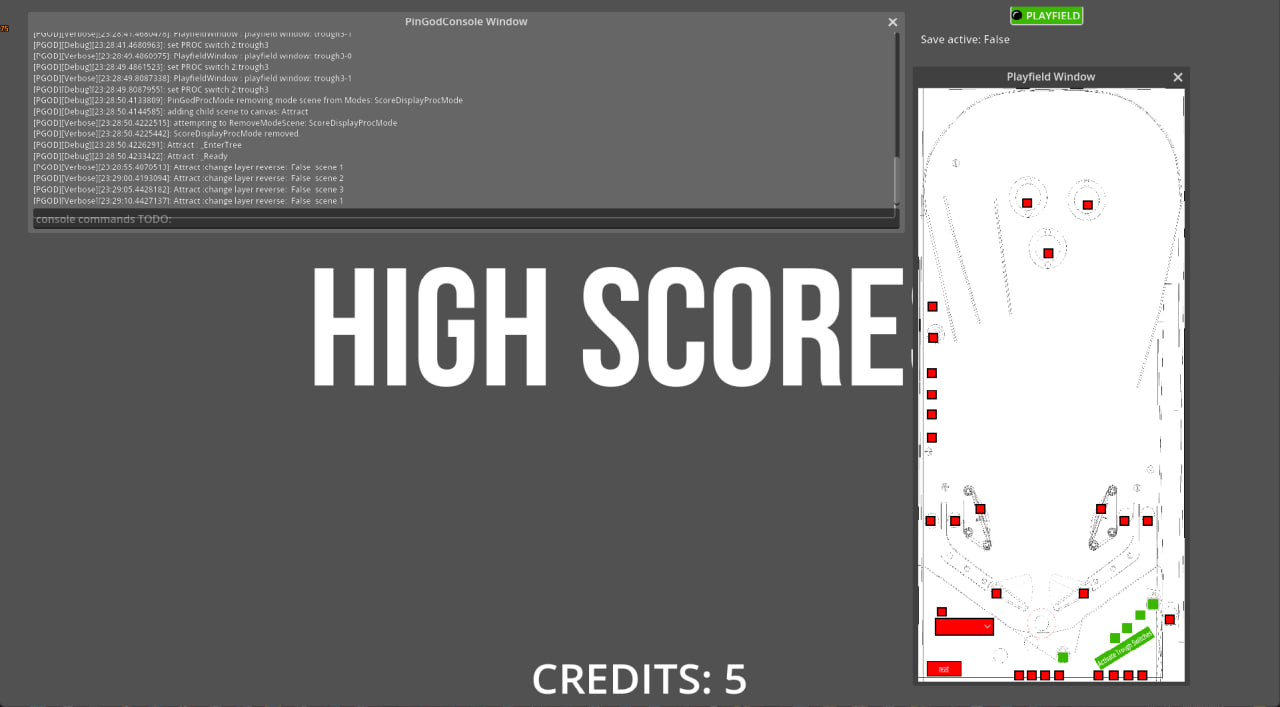Activate the upper-right pop bumper switch
The height and width of the screenshot is (707, 1280).
[x=1088, y=205]
